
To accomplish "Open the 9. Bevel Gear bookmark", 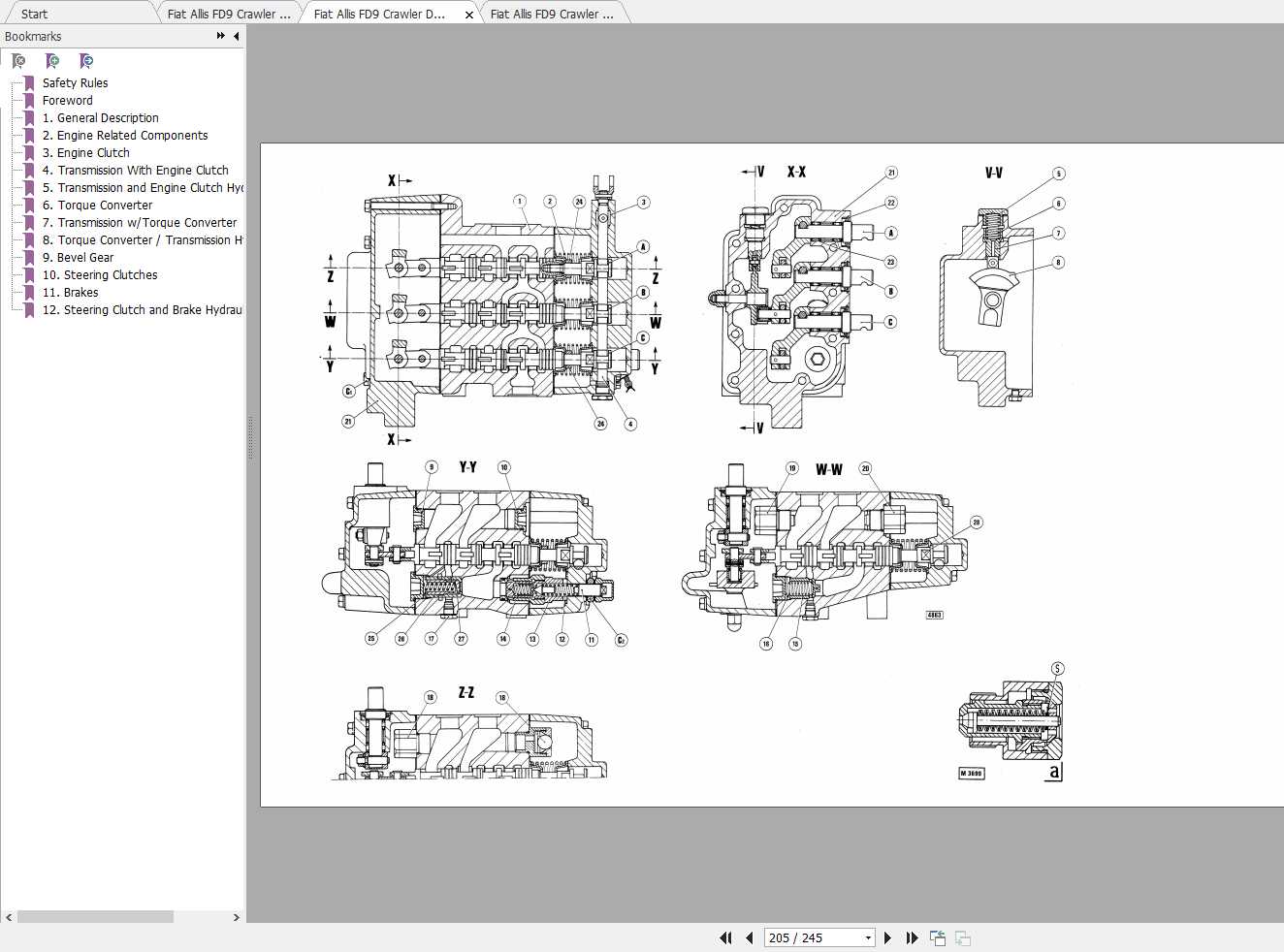I will (x=78, y=258).
